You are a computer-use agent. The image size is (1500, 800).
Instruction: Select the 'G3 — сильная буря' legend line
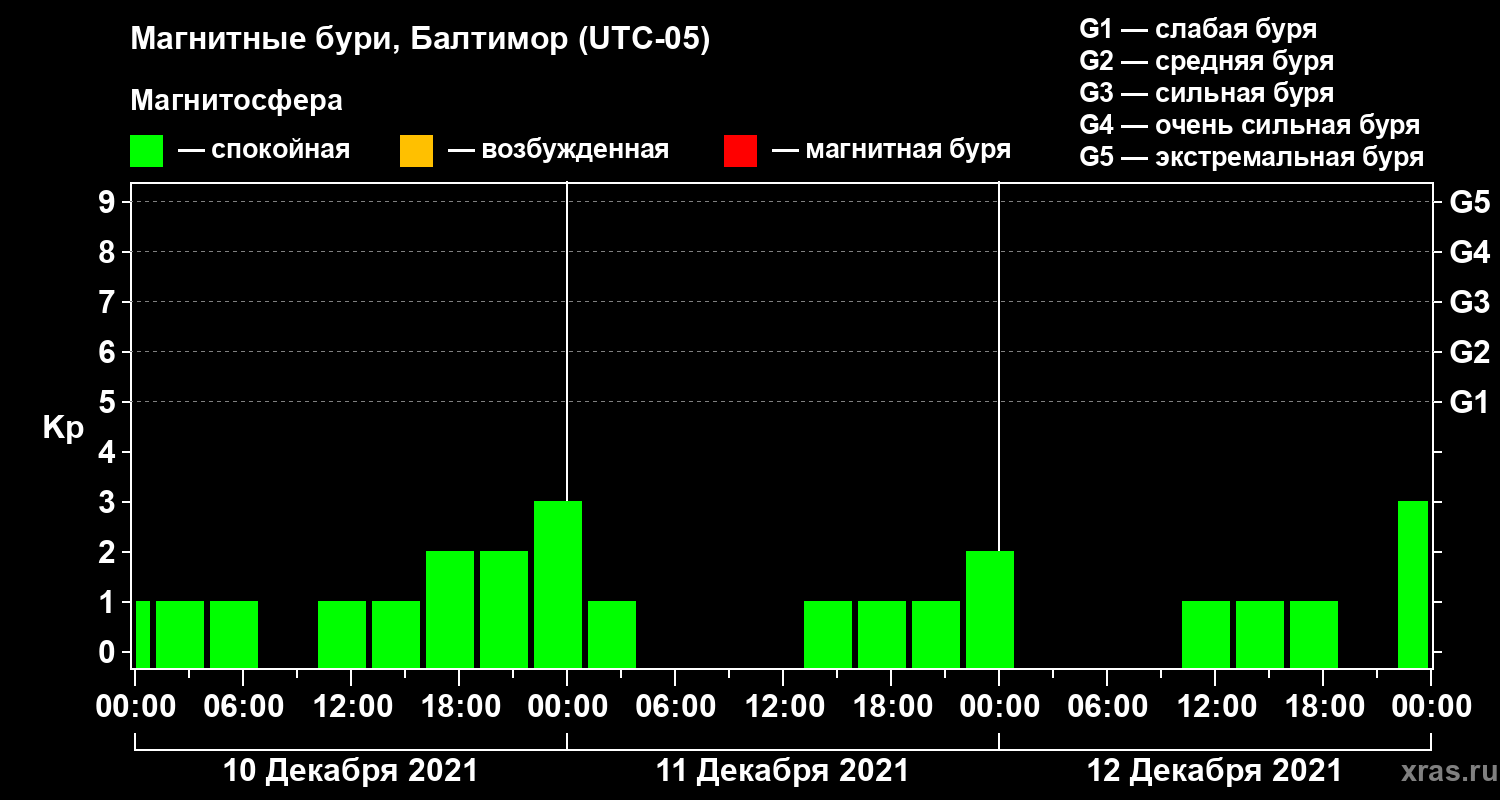[1206, 93]
